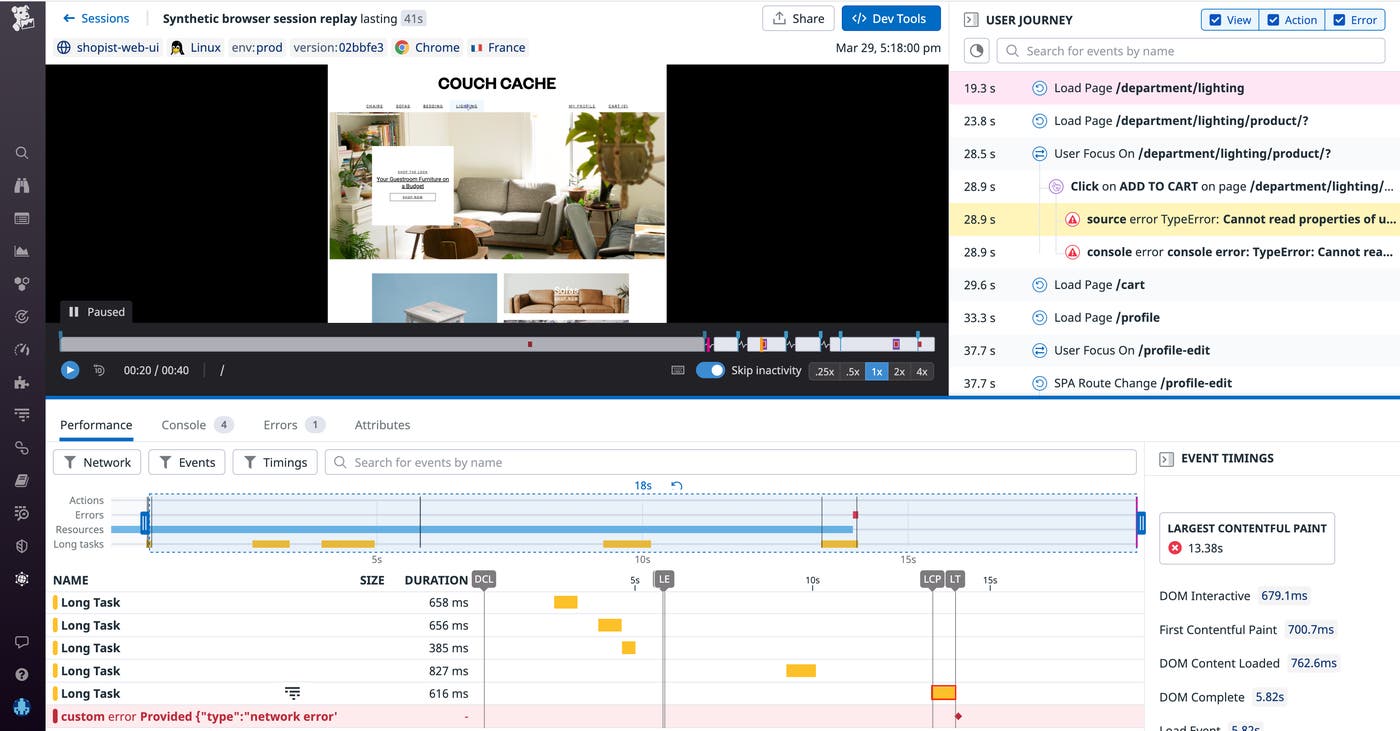Open help via the question mark sidebar icon
The height and width of the screenshot is (731, 1400).
22,675
